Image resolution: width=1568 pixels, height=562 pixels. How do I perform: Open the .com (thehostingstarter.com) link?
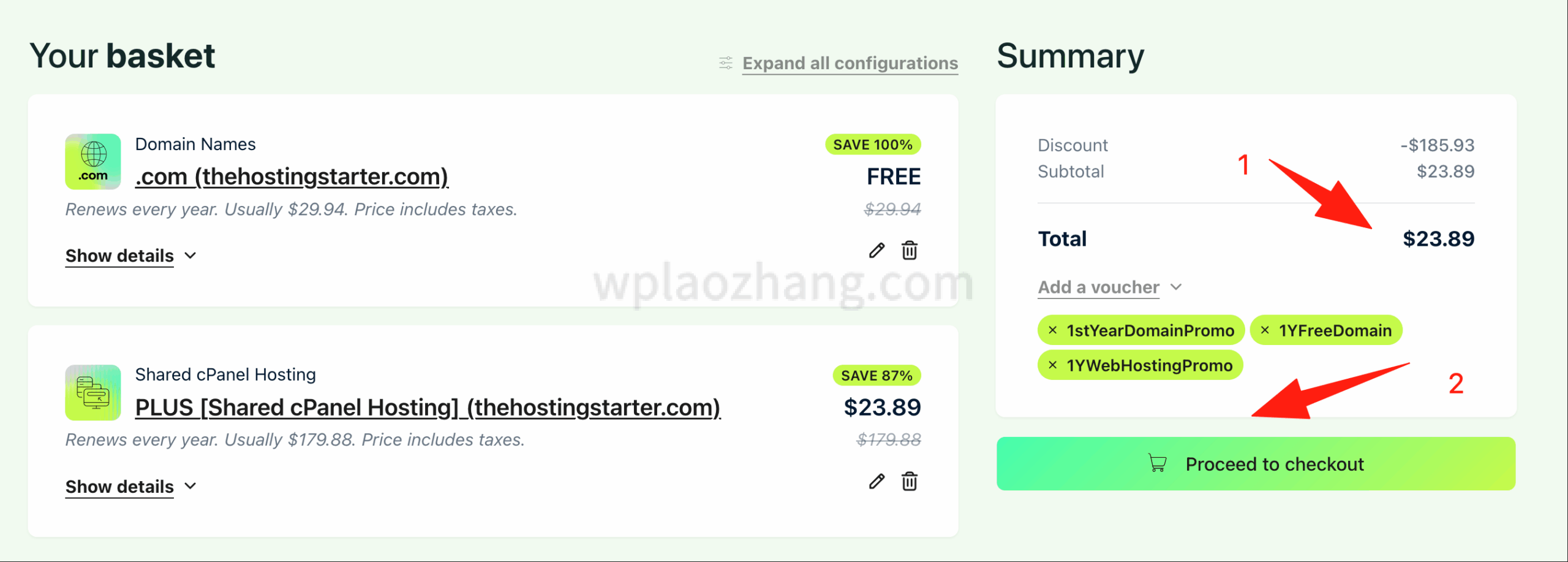(292, 177)
